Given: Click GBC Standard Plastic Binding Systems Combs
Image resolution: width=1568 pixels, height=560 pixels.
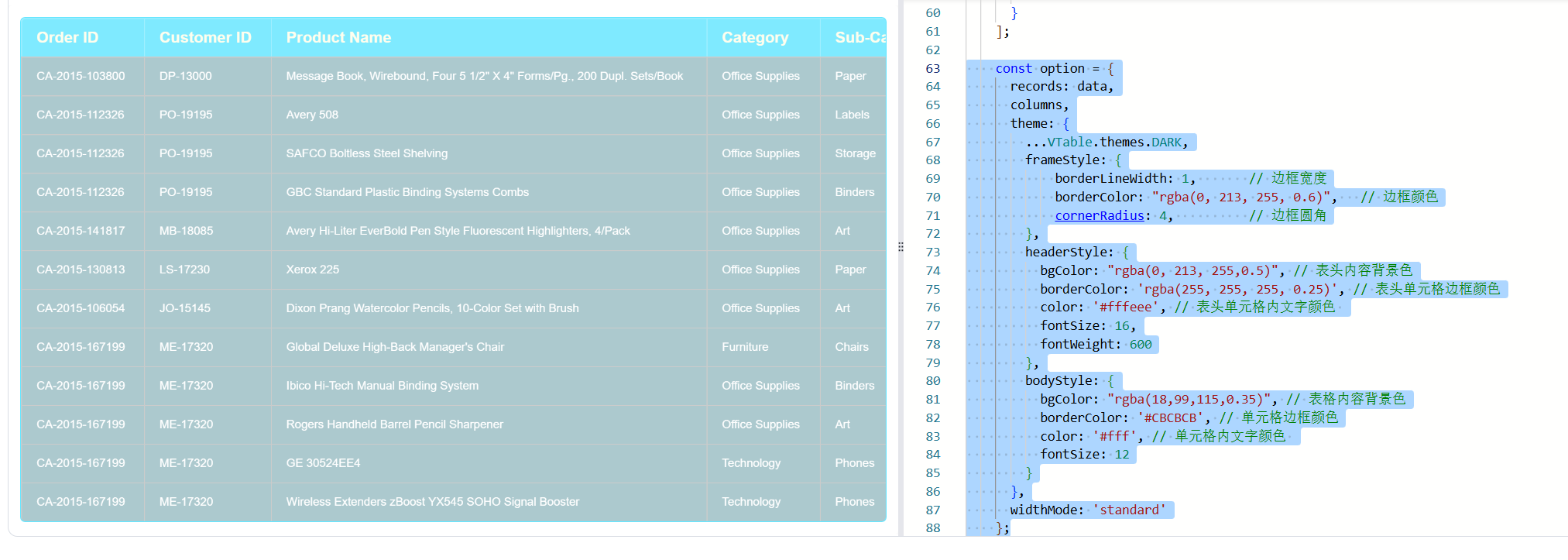Looking at the screenshot, I should pyautogui.click(x=489, y=192).
